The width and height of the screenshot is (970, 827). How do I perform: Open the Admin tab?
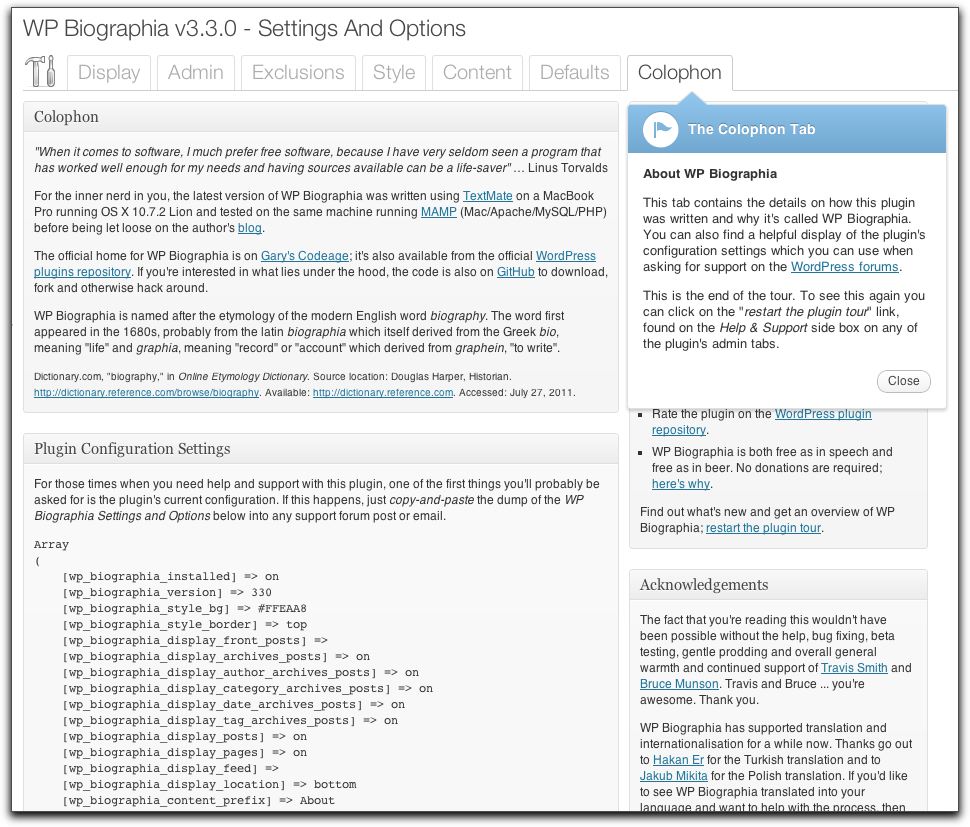195,73
